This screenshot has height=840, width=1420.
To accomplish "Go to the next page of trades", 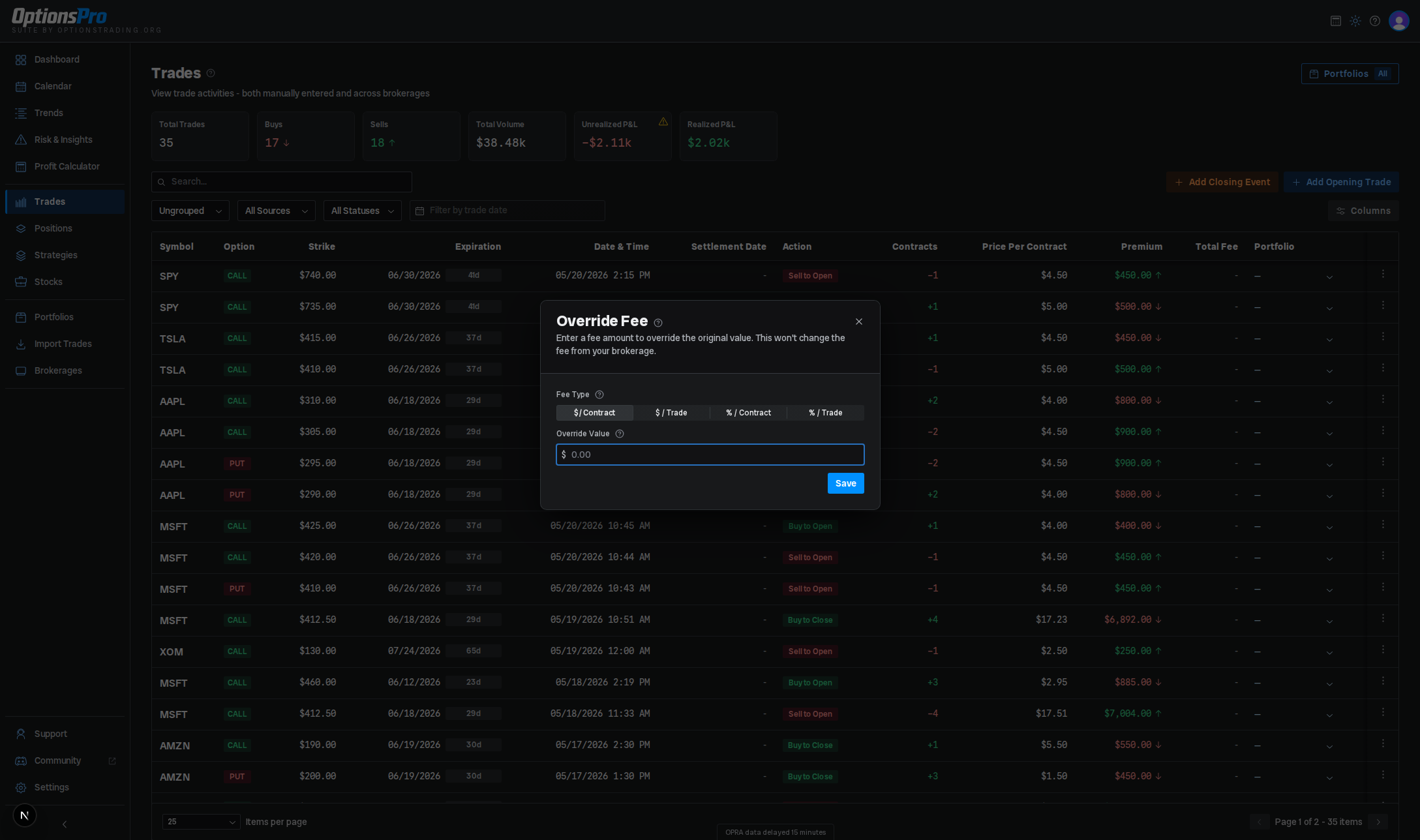I will coord(1378,822).
